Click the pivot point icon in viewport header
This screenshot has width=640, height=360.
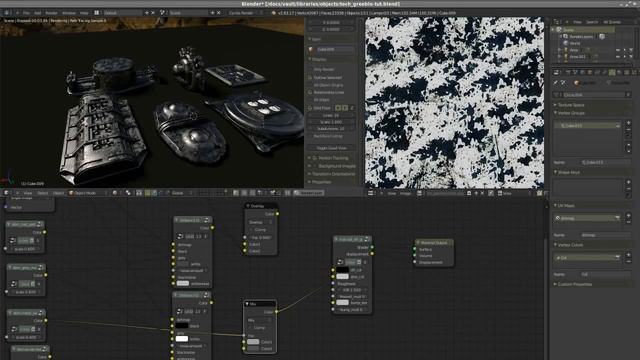[128, 193]
